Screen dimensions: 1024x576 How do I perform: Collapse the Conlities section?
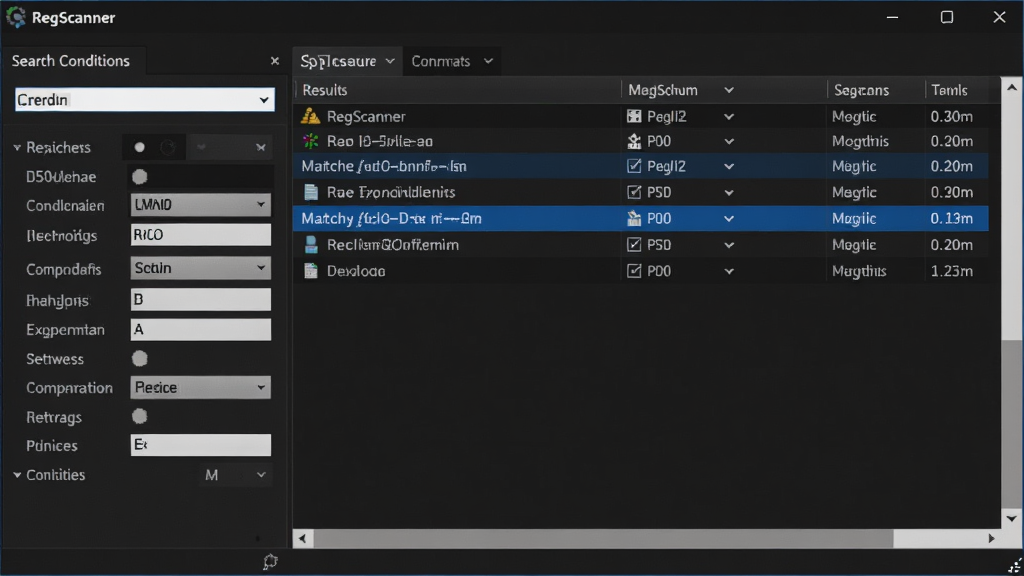(17, 475)
